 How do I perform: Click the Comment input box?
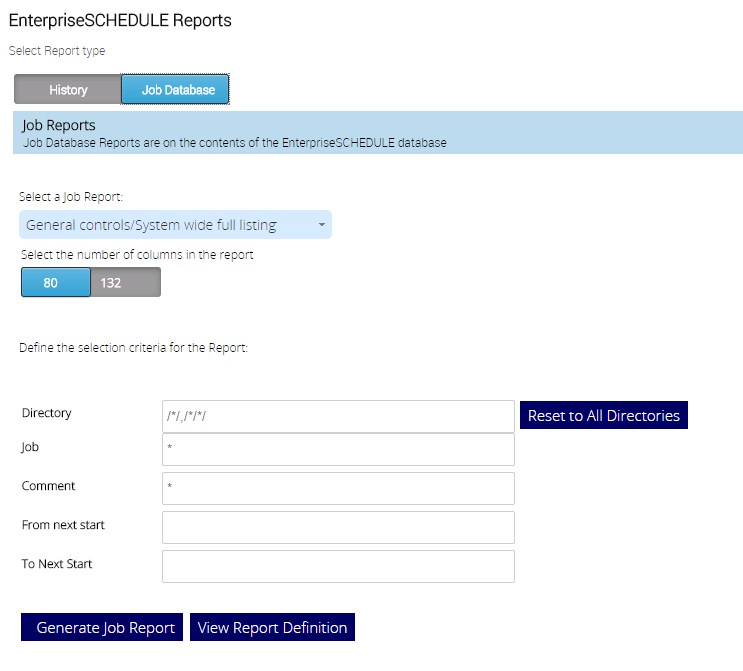pos(338,488)
